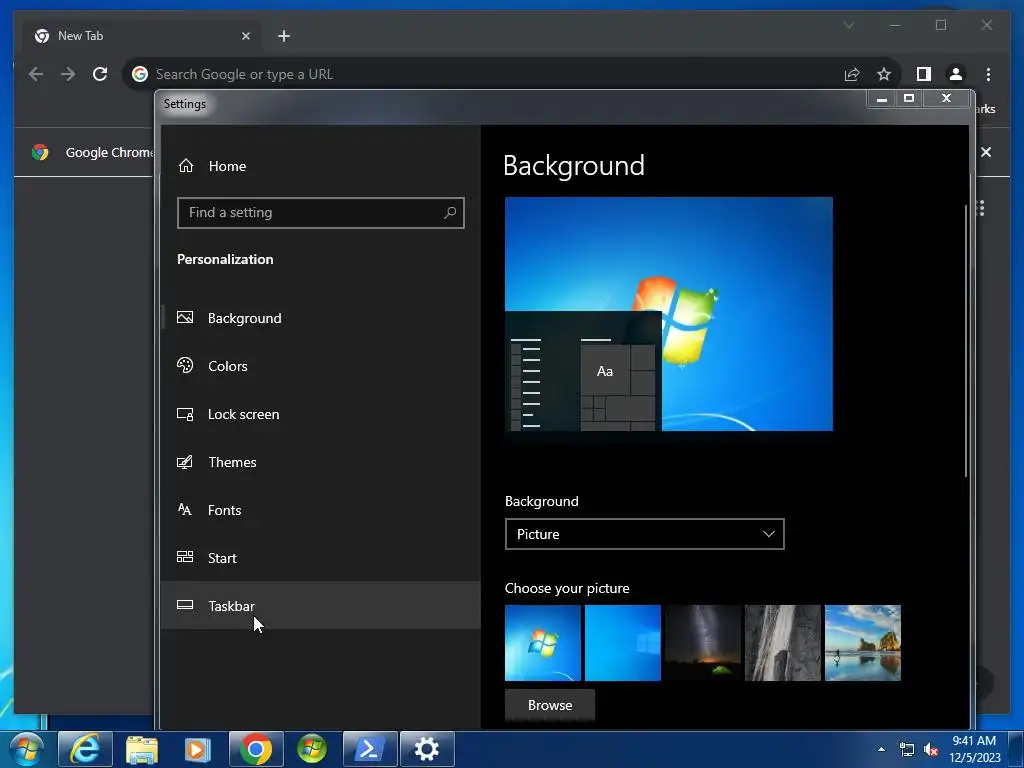Select the Lock screen icon
The width and height of the screenshot is (1024, 768).
pos(185,414)
